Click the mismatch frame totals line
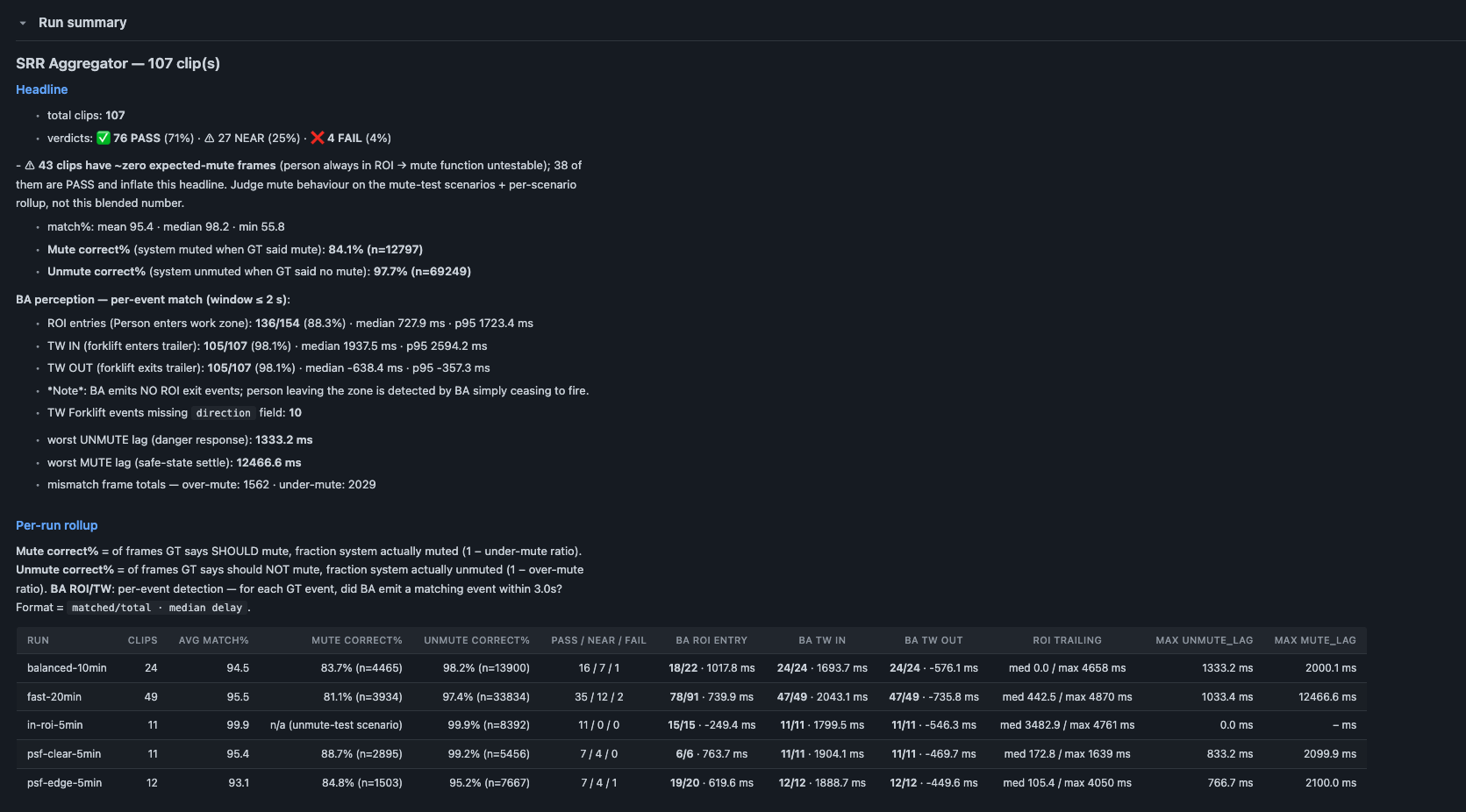Viewport: 1466px width, 812px height. (x=211, y=485)
